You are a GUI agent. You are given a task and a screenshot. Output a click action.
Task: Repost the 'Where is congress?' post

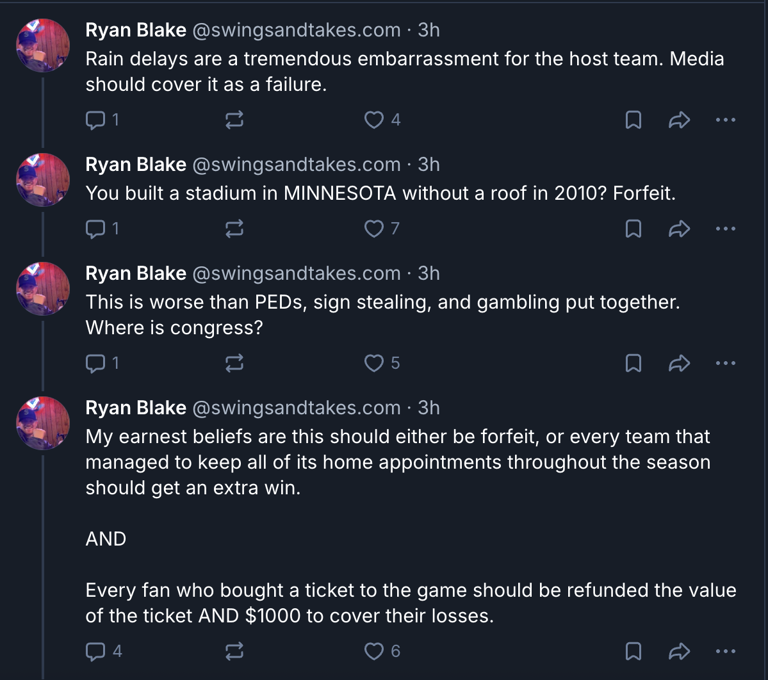point(235,363)
